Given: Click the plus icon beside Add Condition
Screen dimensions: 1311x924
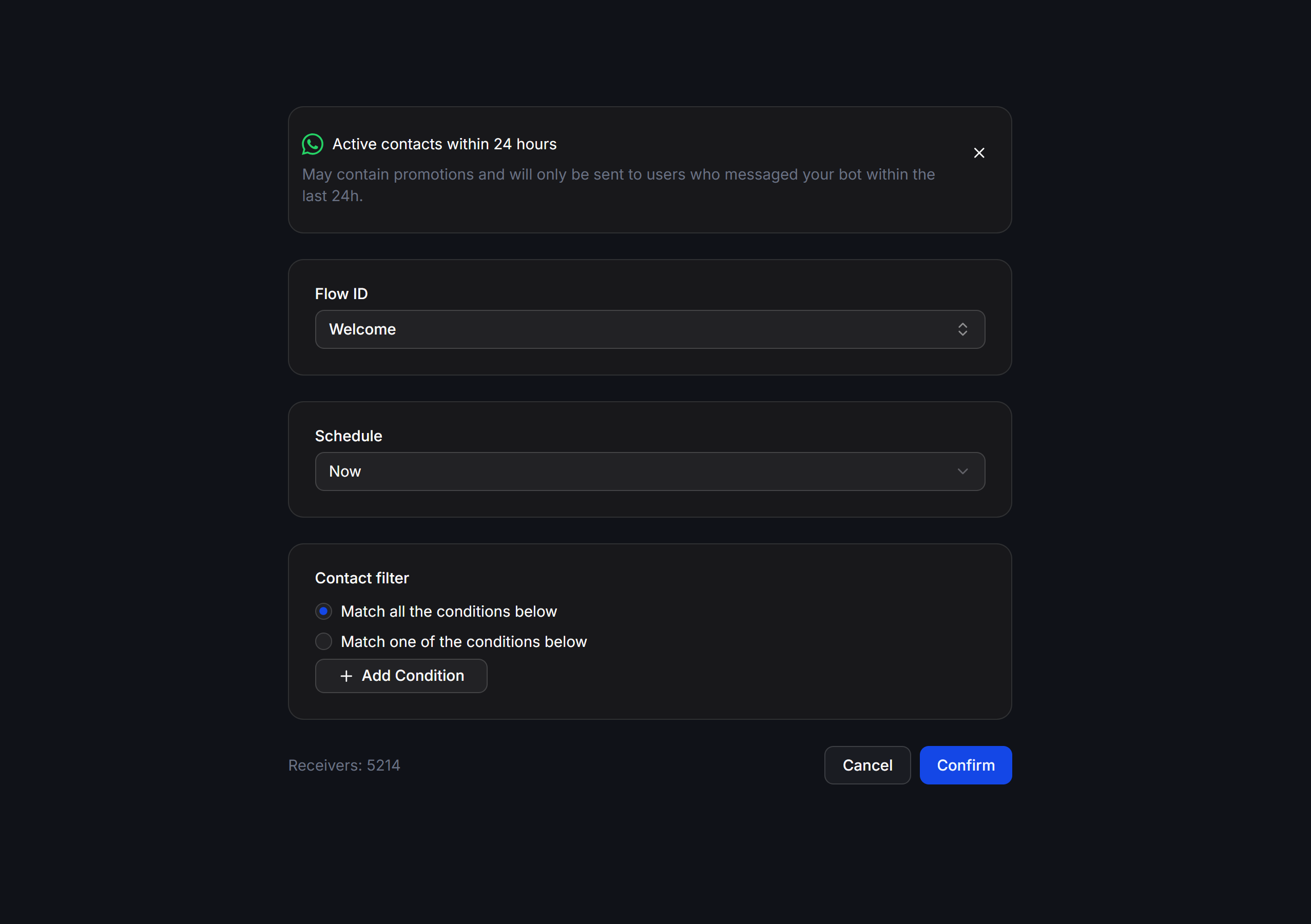Looking at the screenshot, I should 346,676.
